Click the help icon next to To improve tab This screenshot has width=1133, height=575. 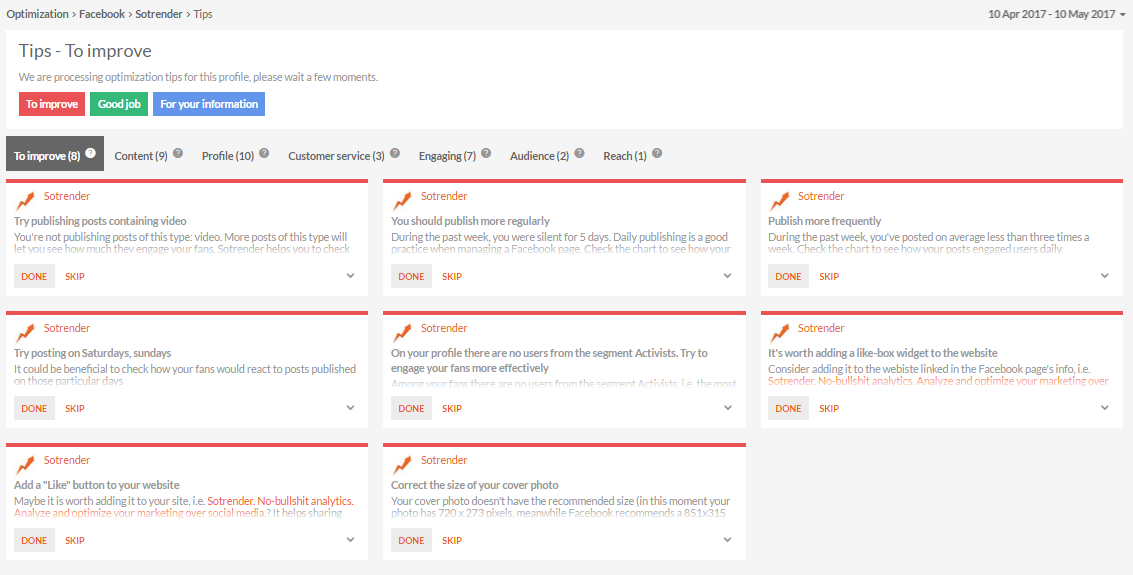90,154
